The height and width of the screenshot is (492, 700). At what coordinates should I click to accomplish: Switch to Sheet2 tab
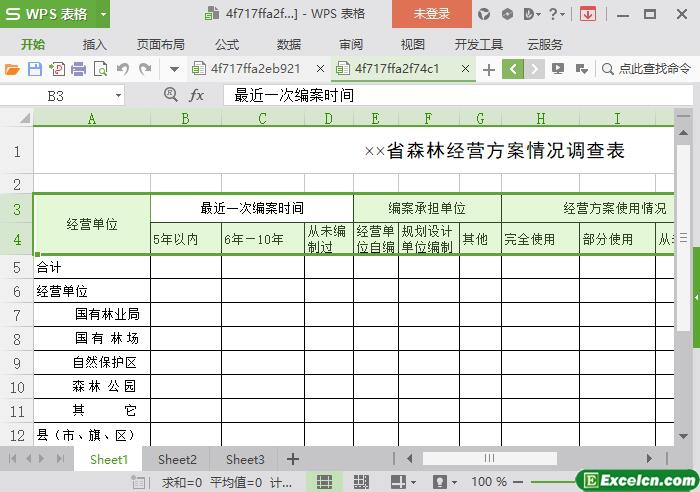(177, 459)
